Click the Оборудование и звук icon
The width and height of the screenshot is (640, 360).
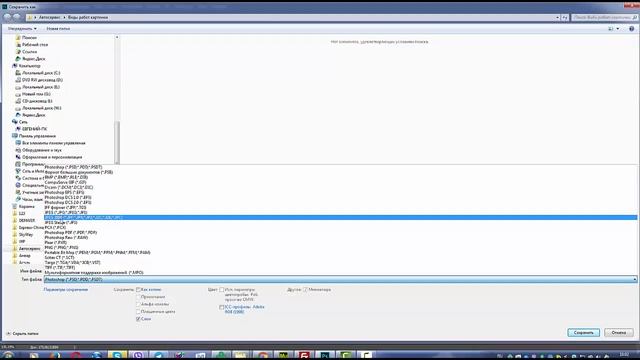pyautogui.click(x=18, y=150)
